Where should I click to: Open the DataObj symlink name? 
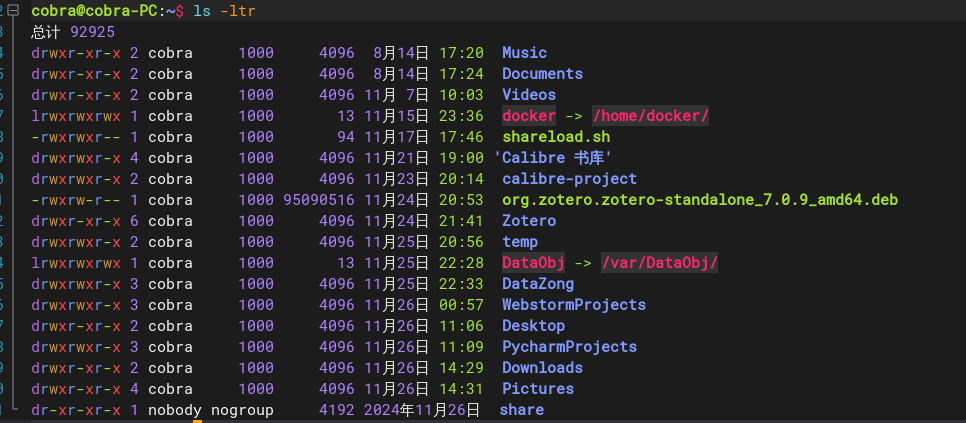coord(534,263)
